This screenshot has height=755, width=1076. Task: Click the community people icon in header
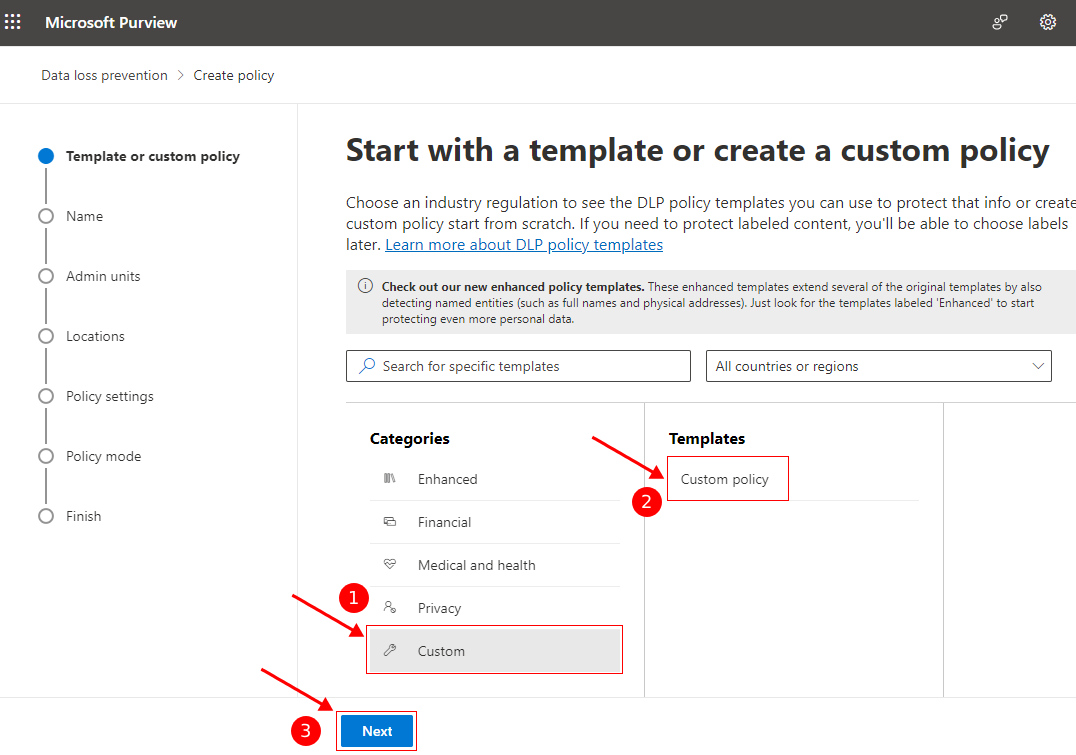(x=999, y=22)
